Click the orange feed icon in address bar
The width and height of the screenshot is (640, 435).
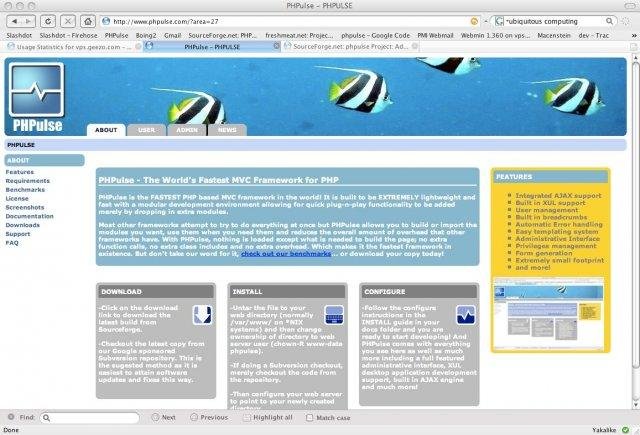[474, 21]
